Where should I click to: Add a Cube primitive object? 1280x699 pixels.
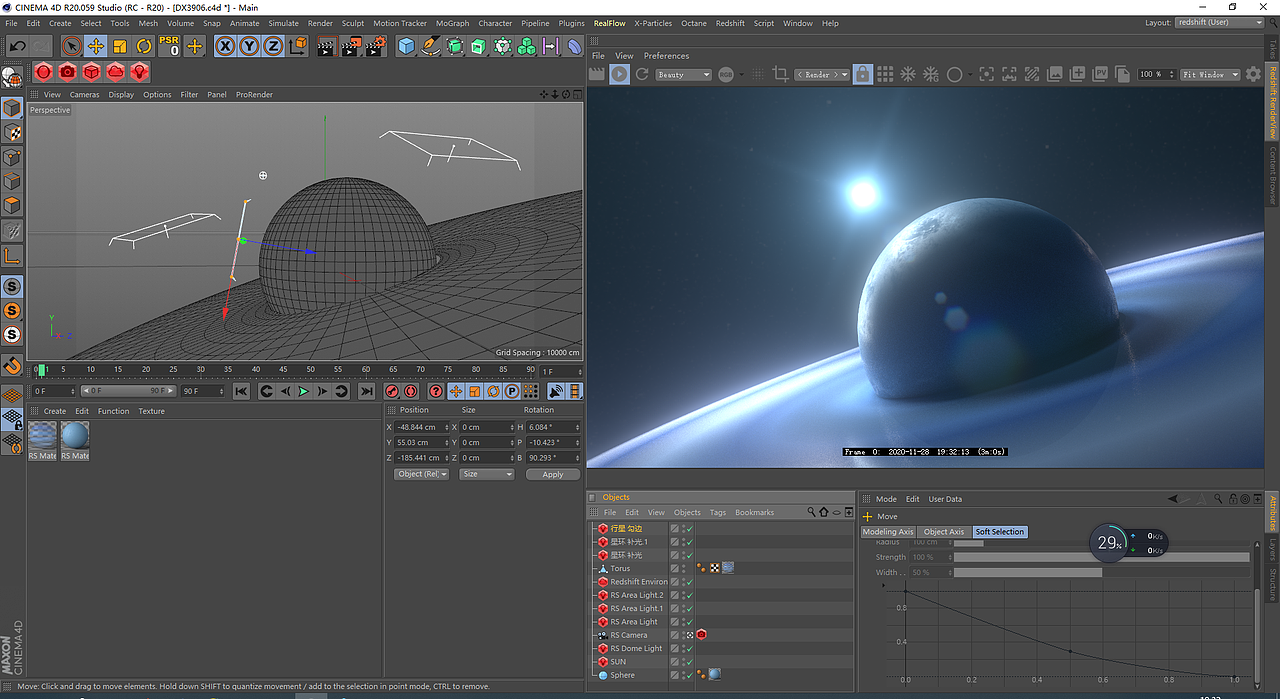click(406, 46)
